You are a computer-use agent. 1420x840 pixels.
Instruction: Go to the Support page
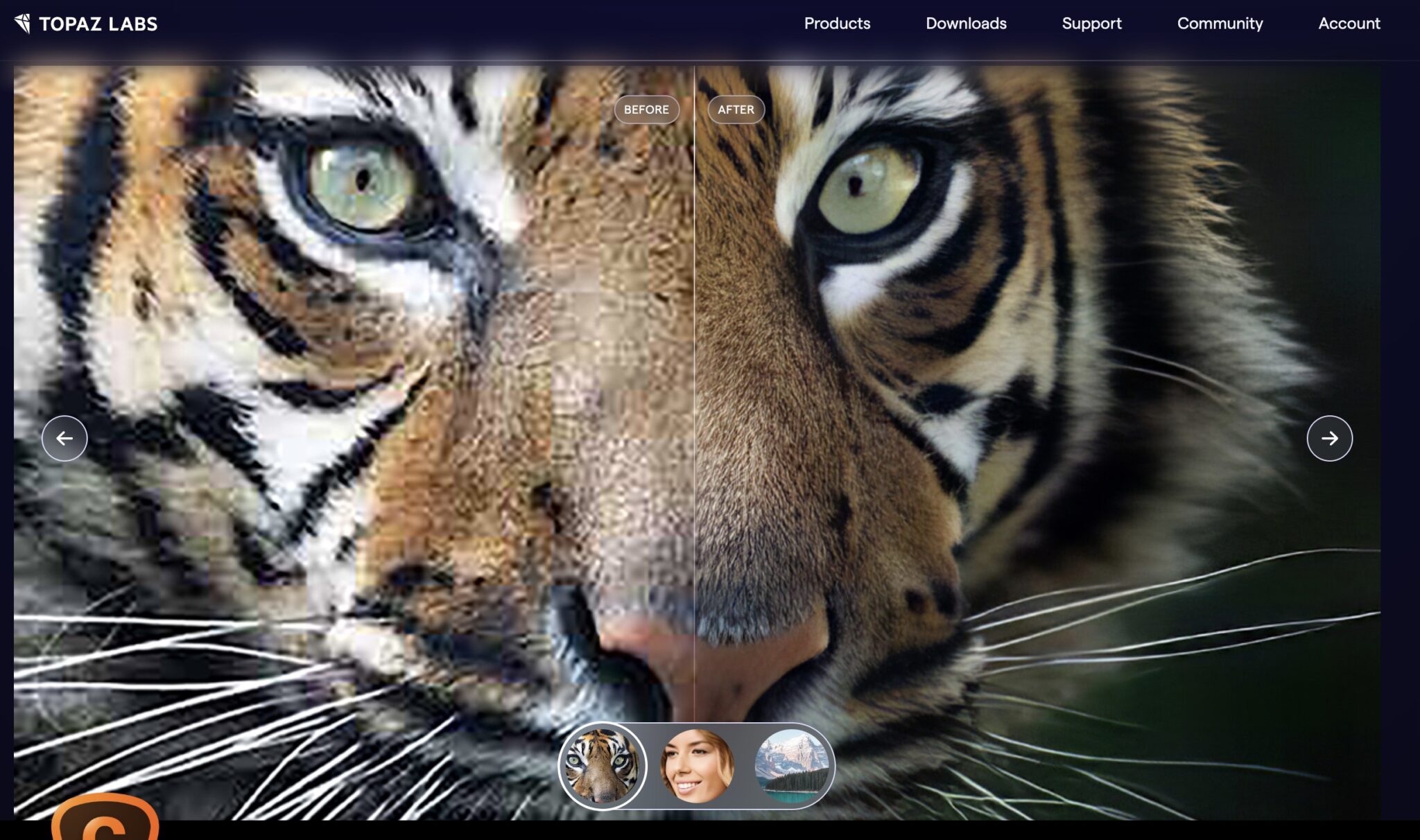[1091, 24]
